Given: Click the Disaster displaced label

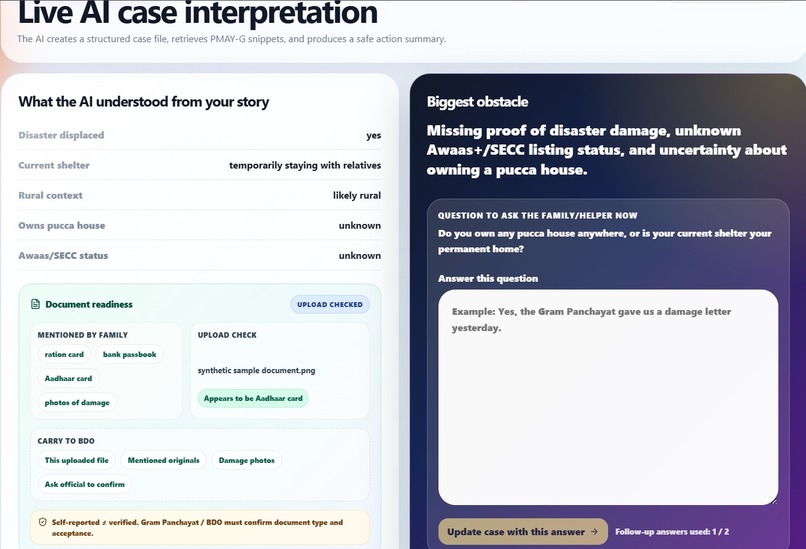Looking at the screenshot, I should coord(61,135).
